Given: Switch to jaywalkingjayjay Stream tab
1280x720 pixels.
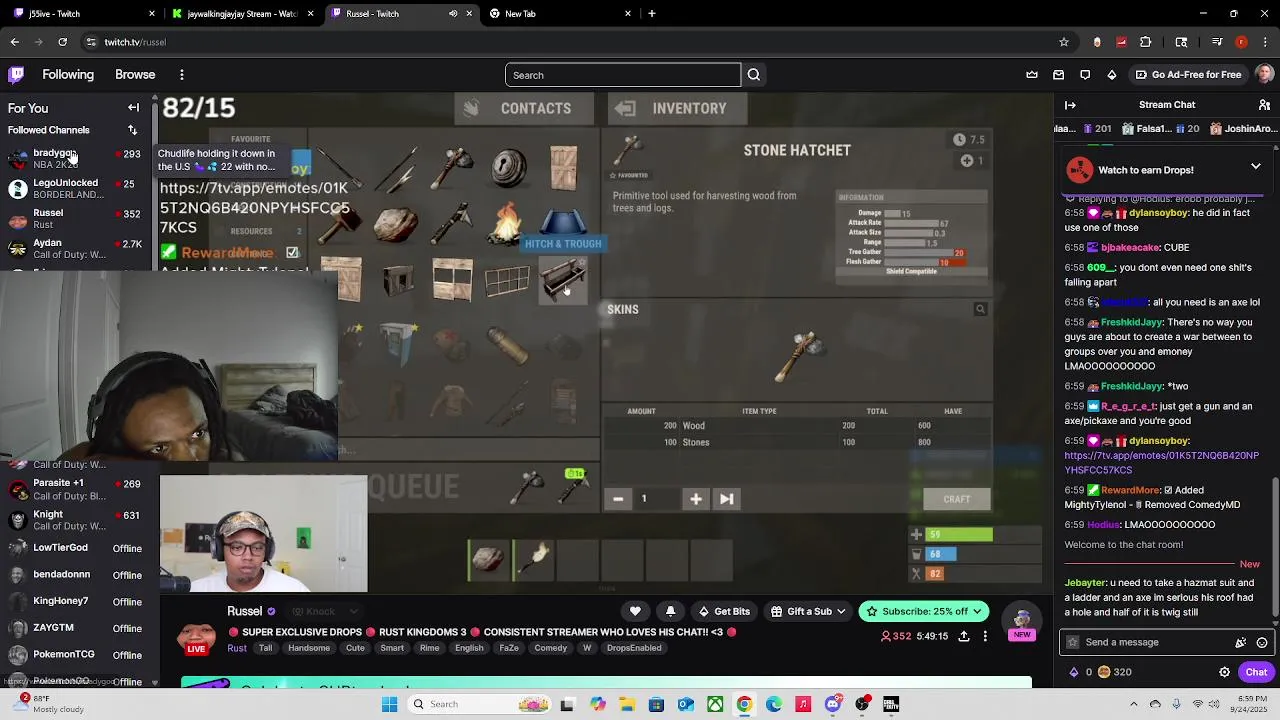Looking at the screenshot, I should pos(242,14).
